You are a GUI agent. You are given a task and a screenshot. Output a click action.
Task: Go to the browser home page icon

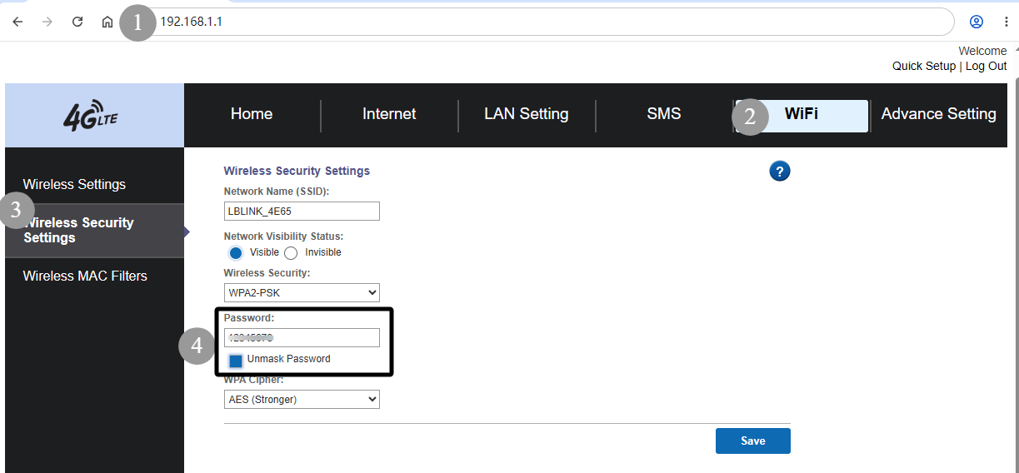point(107,21)
